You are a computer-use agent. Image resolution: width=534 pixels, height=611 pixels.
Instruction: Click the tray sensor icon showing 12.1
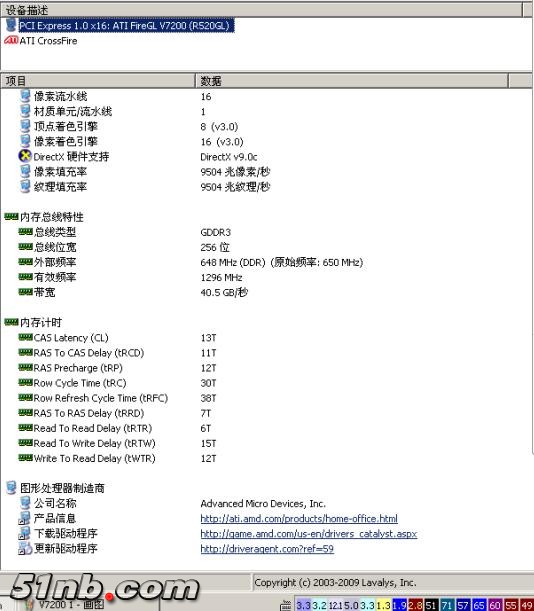tap(336, 605)
